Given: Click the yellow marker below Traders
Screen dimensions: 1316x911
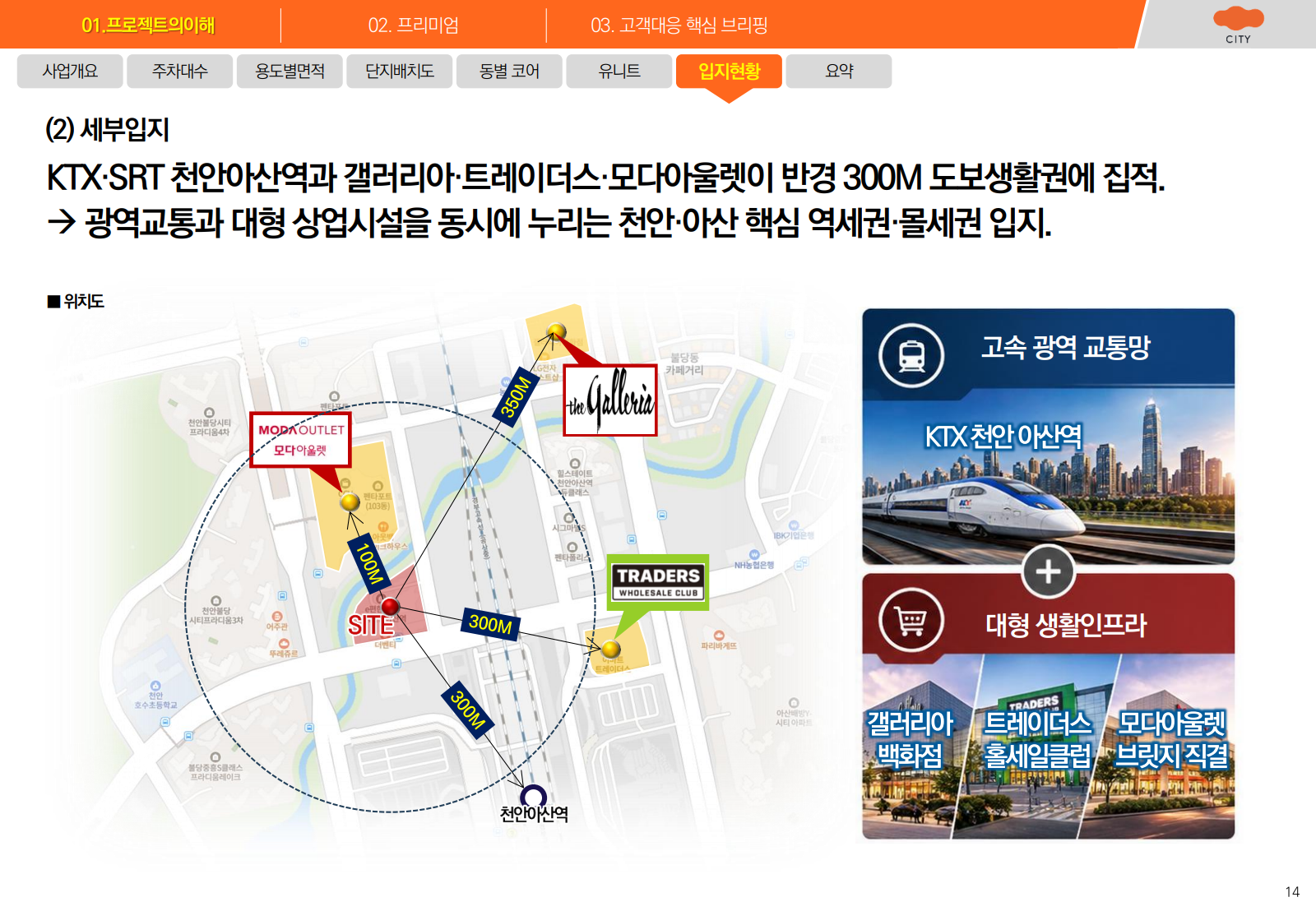Looking at the screenshot, I should (611, 650).
